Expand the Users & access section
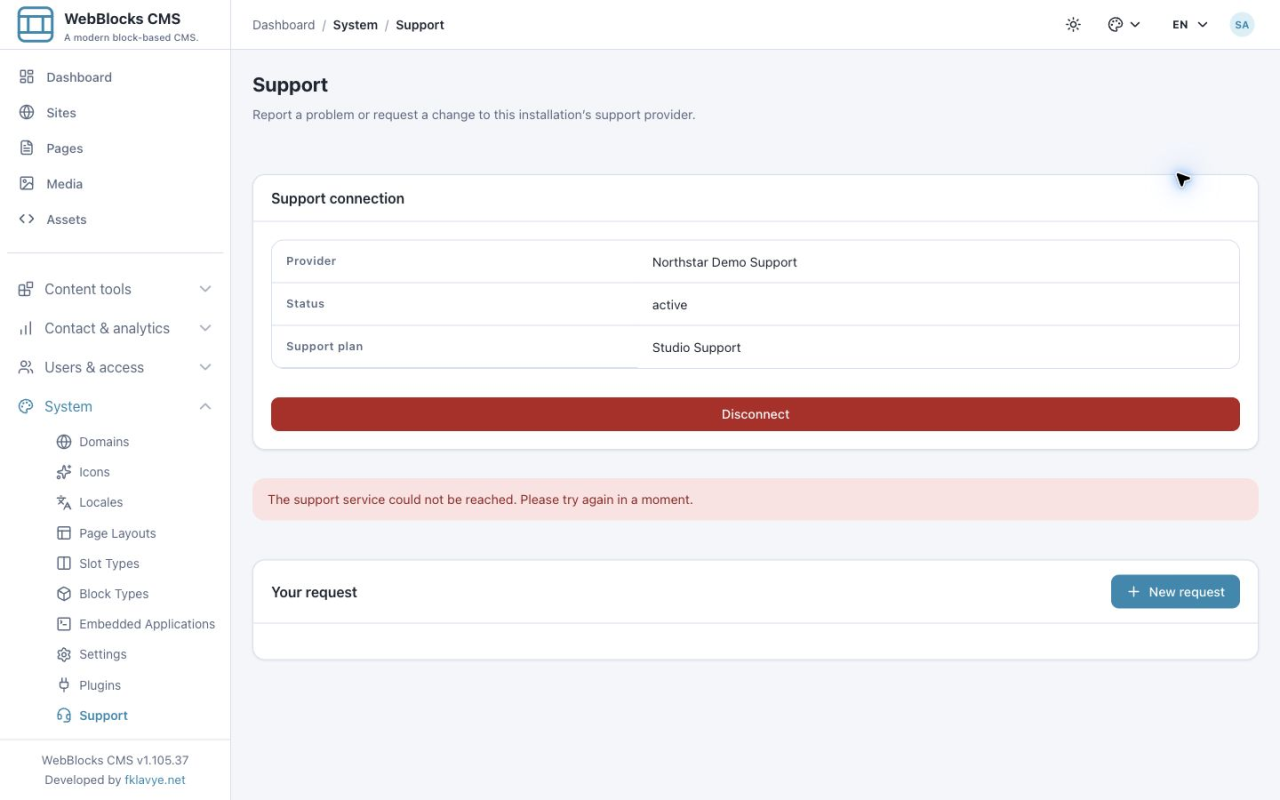Image resolution: width=1280 pixels, height=800 pixels. [115, 367]
